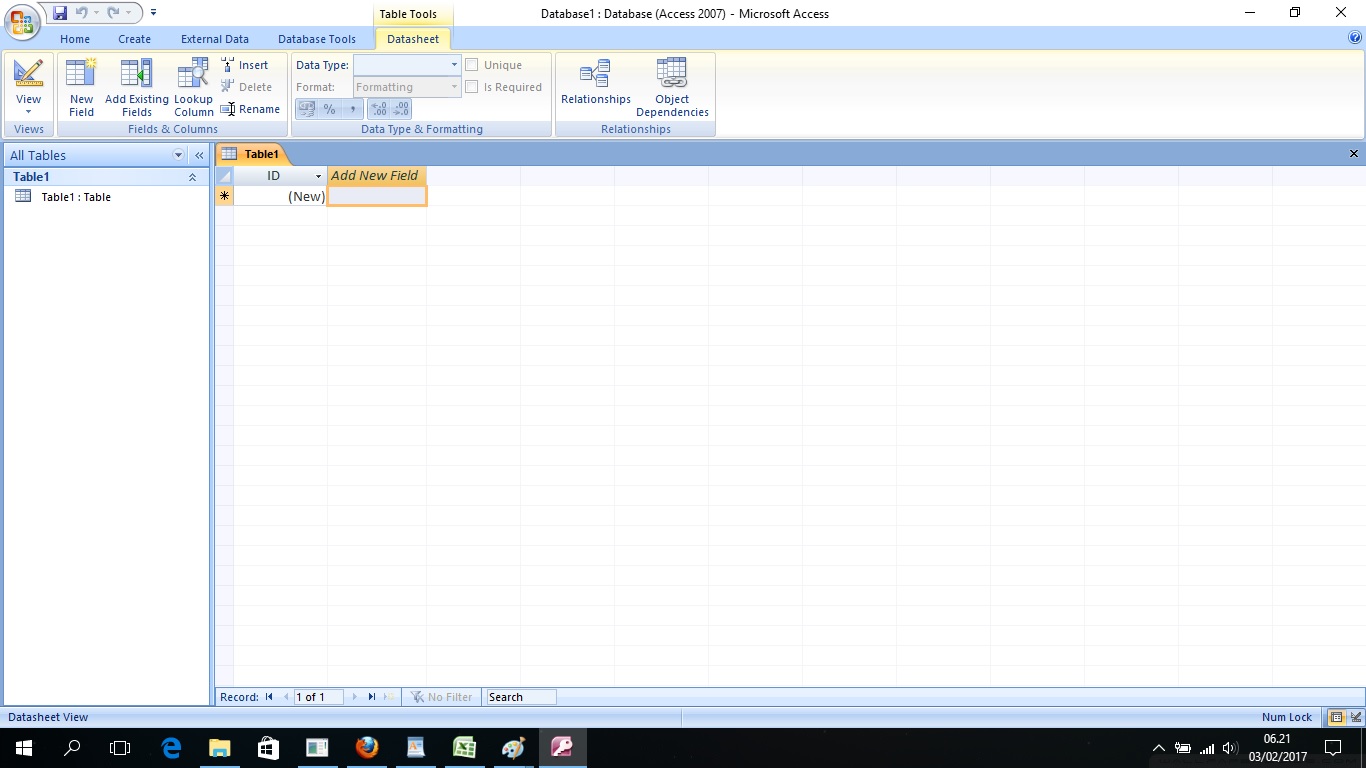This screenshot has height=768, width=1366.
Task: Rename the selected field
Action: tap(250, 109)
